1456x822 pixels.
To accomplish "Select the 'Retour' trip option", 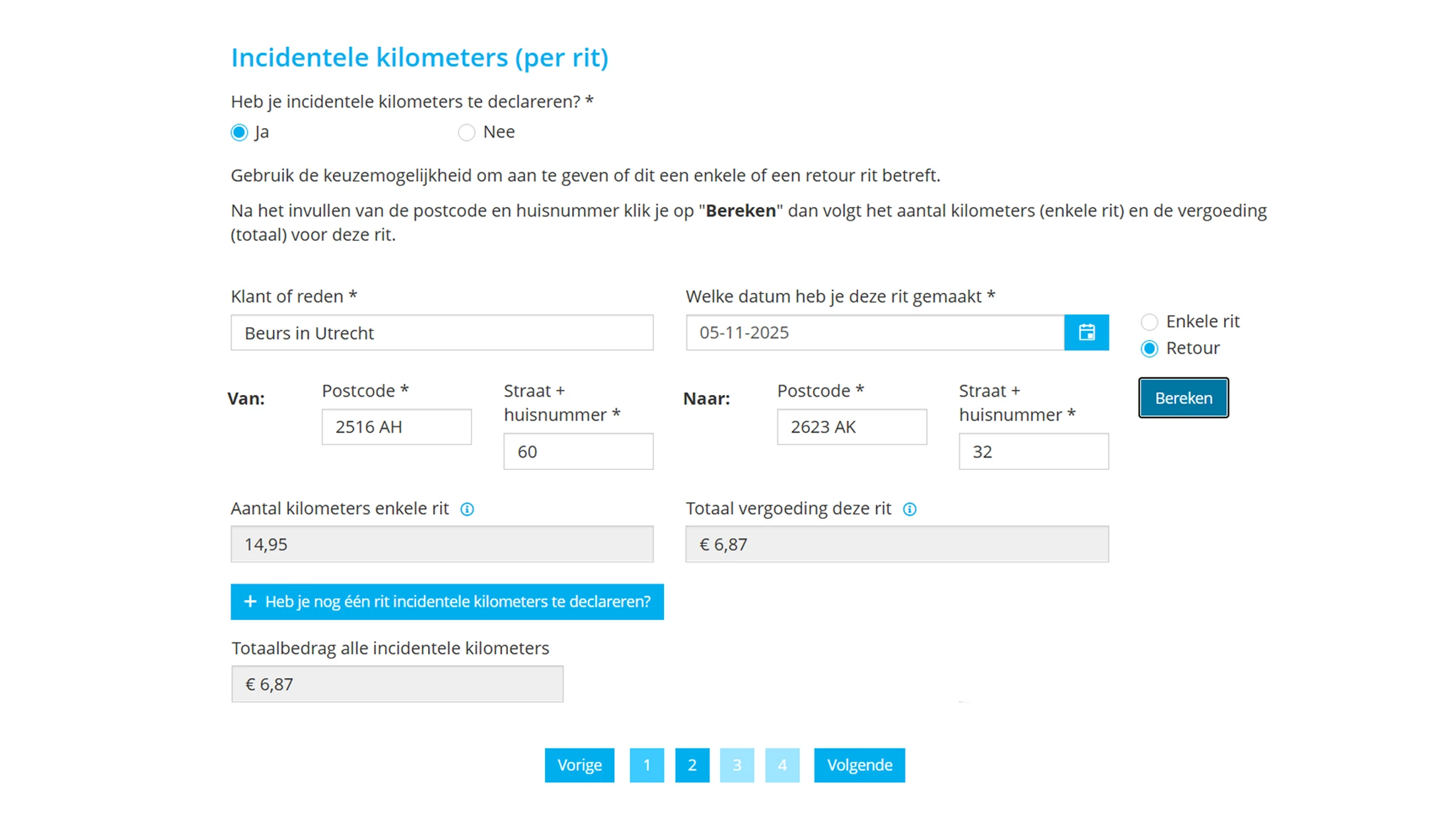I will pyautogui.click(x=1149, y=348).
